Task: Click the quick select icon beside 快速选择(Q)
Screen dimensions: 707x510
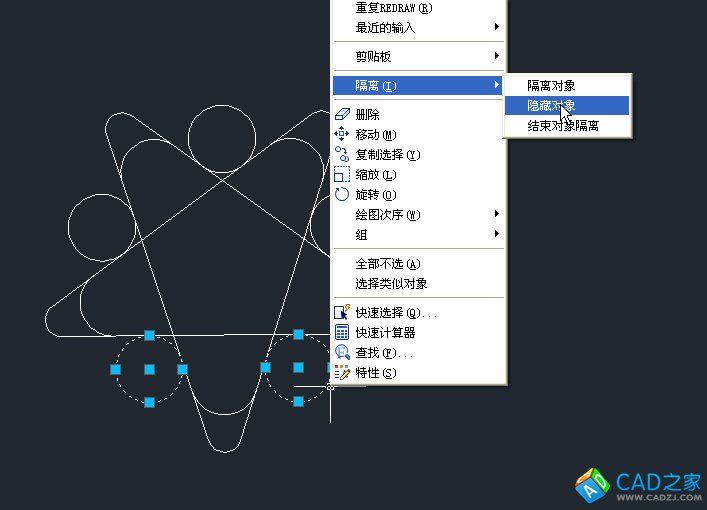Action: pyautogui.click(x=342, y=313)
